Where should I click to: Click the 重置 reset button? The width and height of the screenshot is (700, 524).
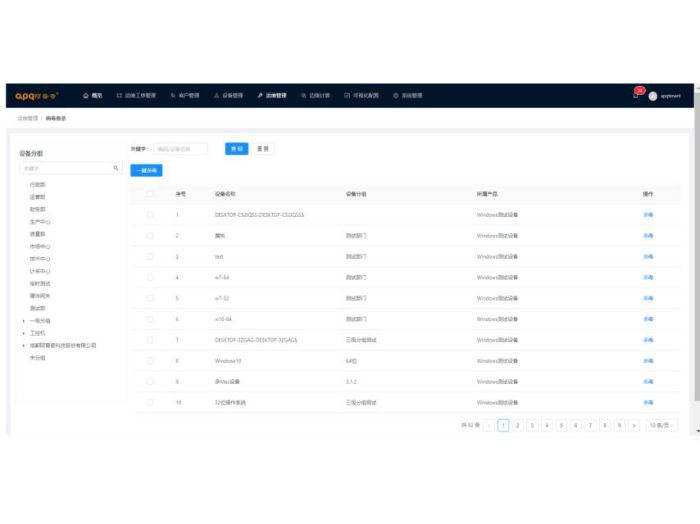coord(263,148)
